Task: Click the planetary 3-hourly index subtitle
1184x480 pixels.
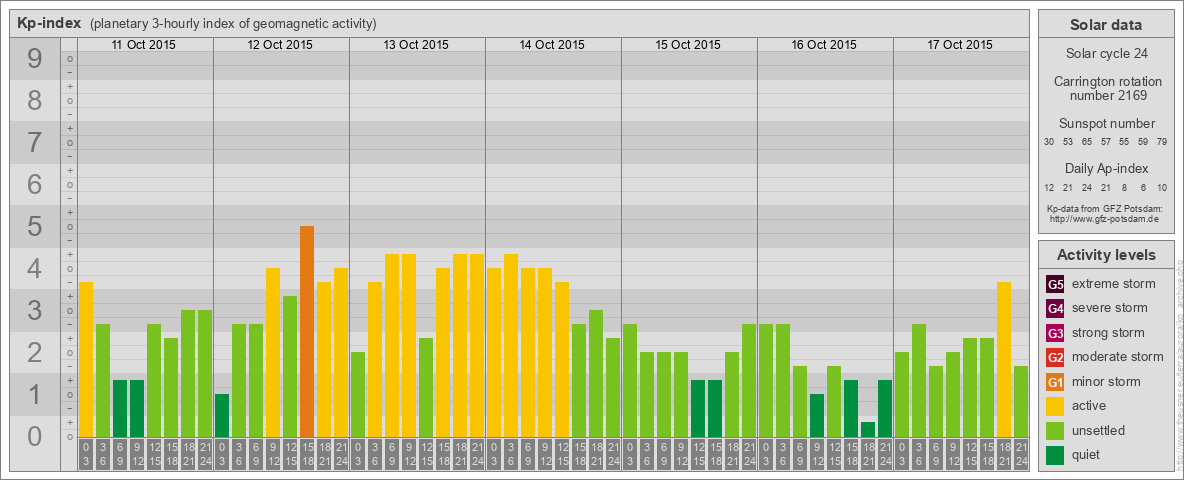Action: [233, 24]
